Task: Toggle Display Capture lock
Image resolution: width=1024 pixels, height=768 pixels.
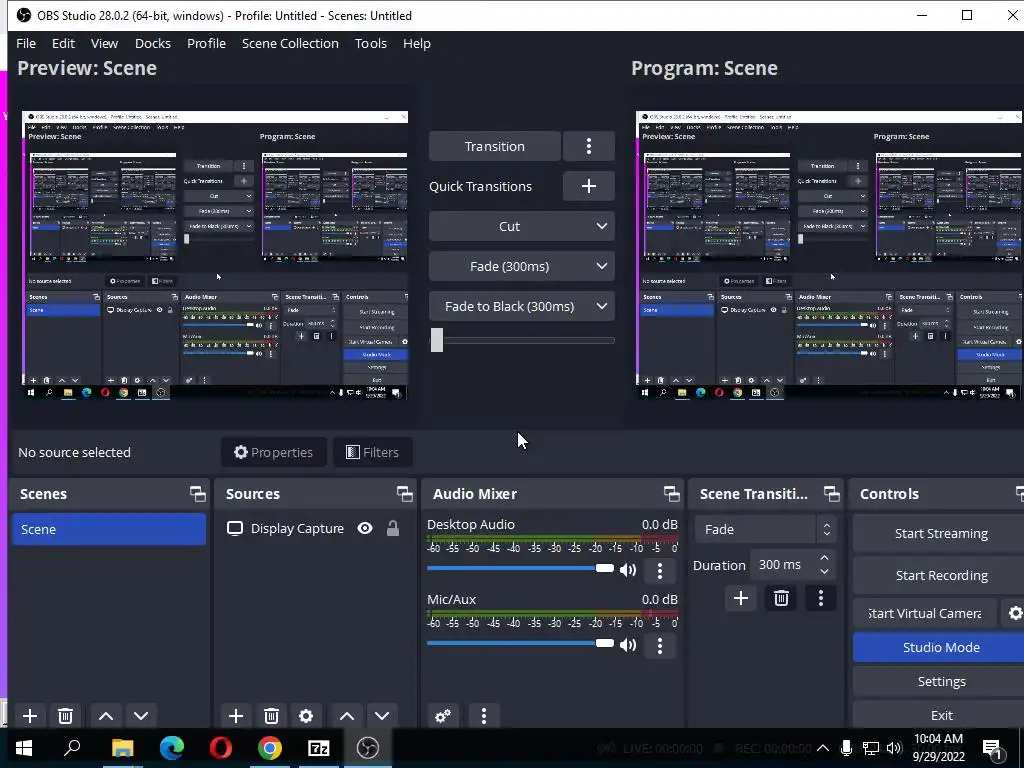Action: pos(392,528)
